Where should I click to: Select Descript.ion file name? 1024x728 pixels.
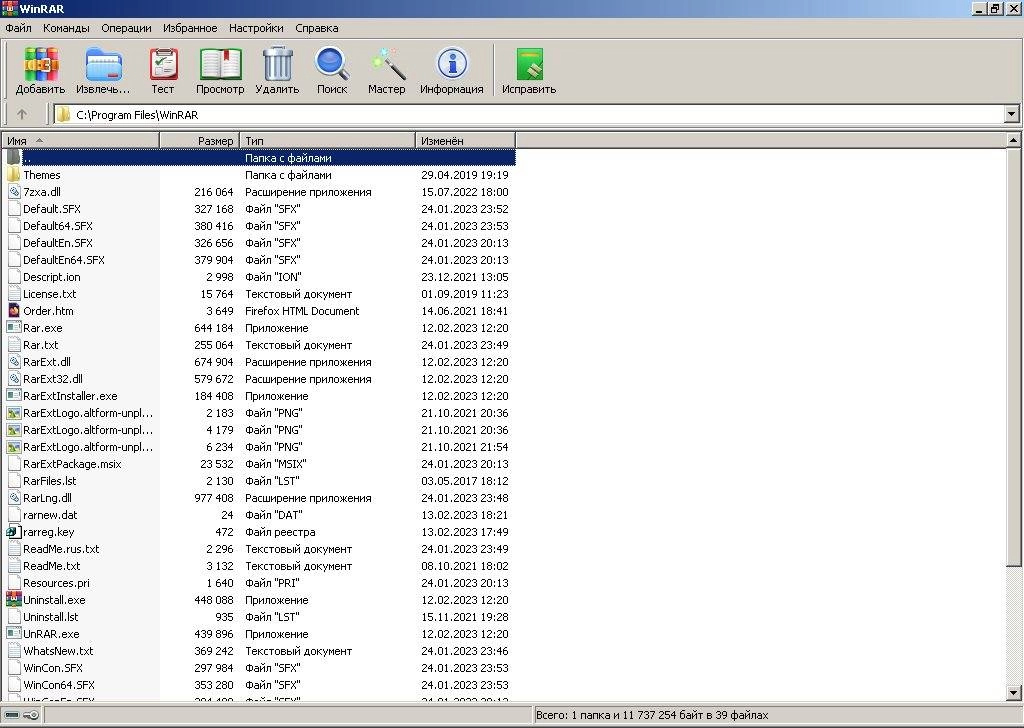(x=52, y=277)
